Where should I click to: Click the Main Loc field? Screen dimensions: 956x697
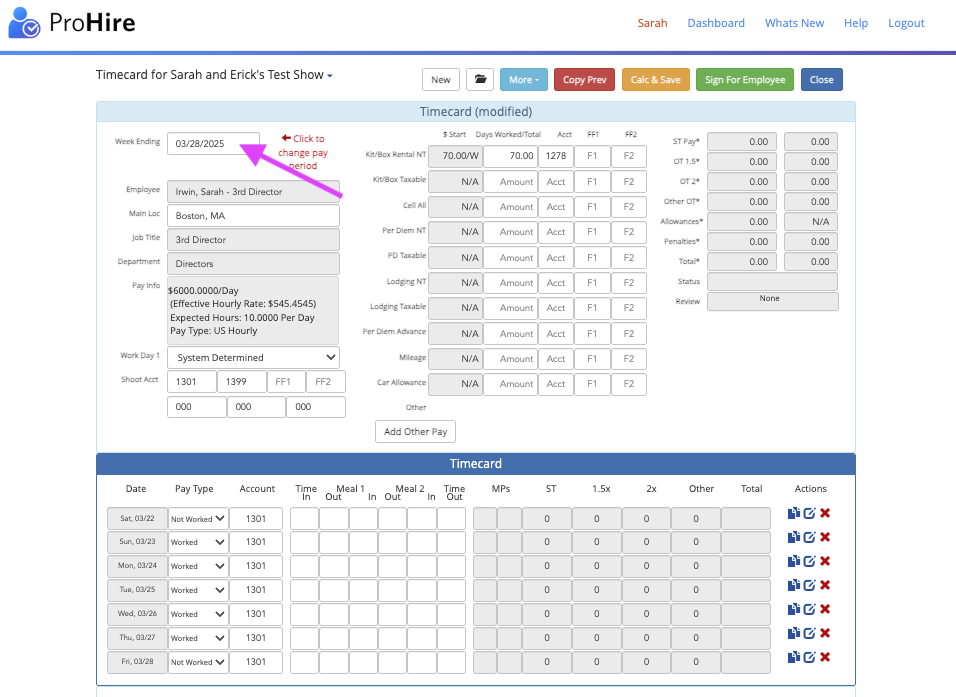[x=253, y=215]
